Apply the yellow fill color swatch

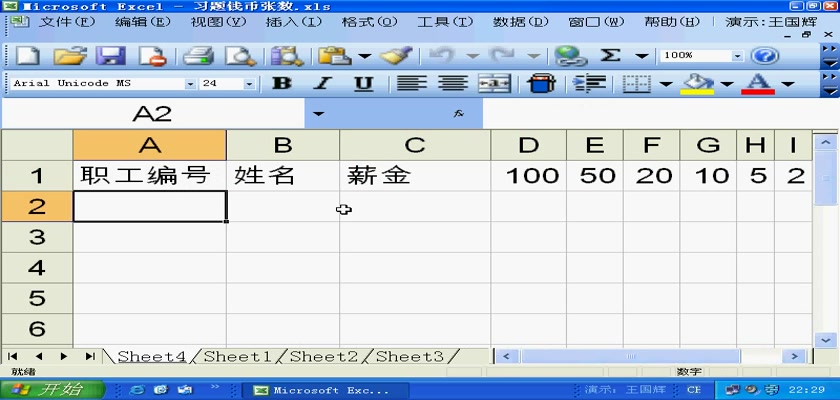[697, 84]
